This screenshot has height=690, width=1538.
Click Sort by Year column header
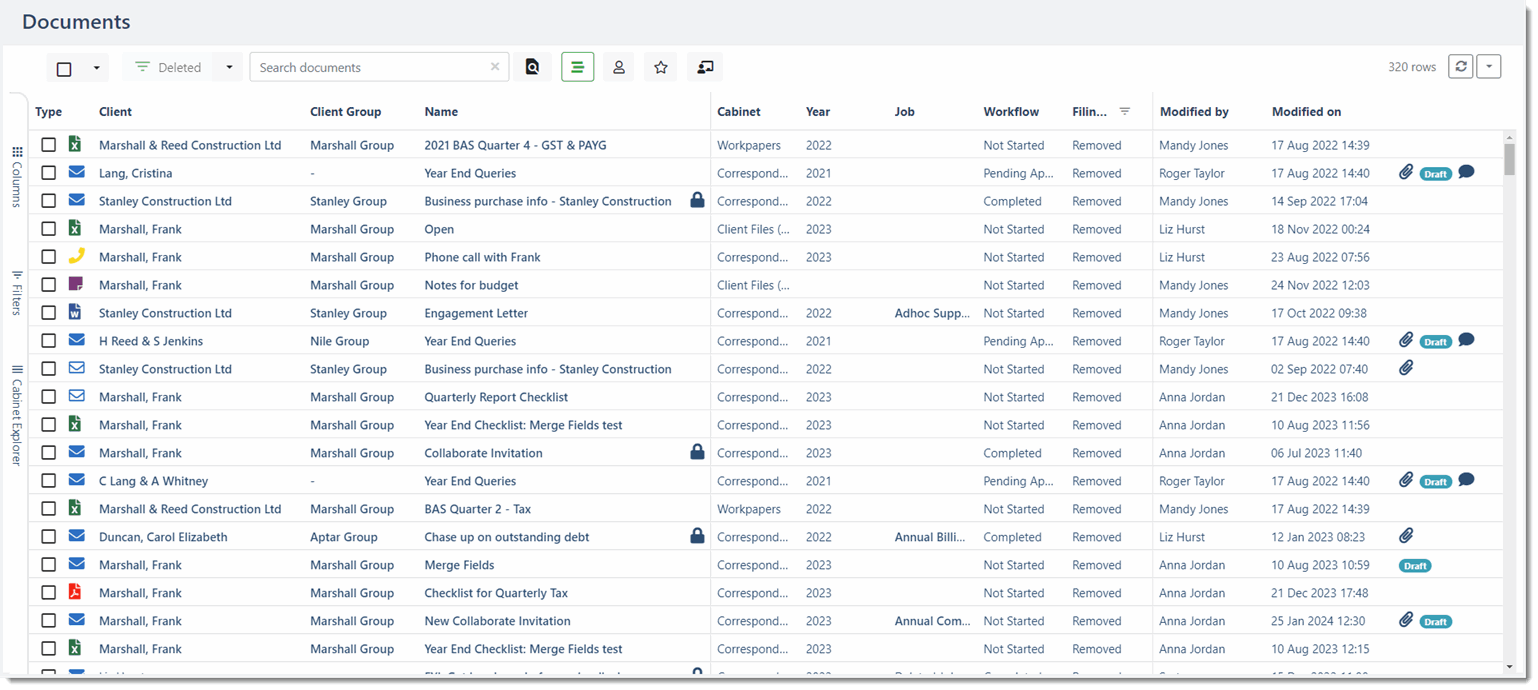(818, 112)
